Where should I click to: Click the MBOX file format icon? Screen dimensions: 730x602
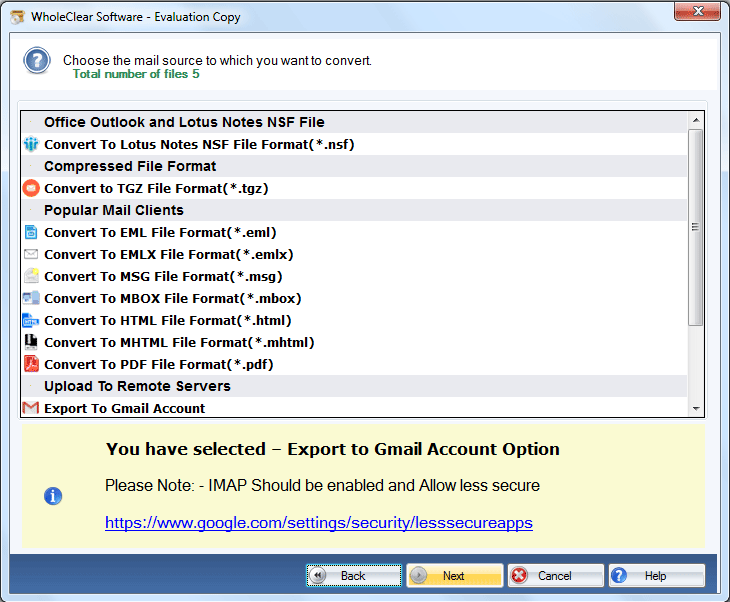click(x=31, y=298)
